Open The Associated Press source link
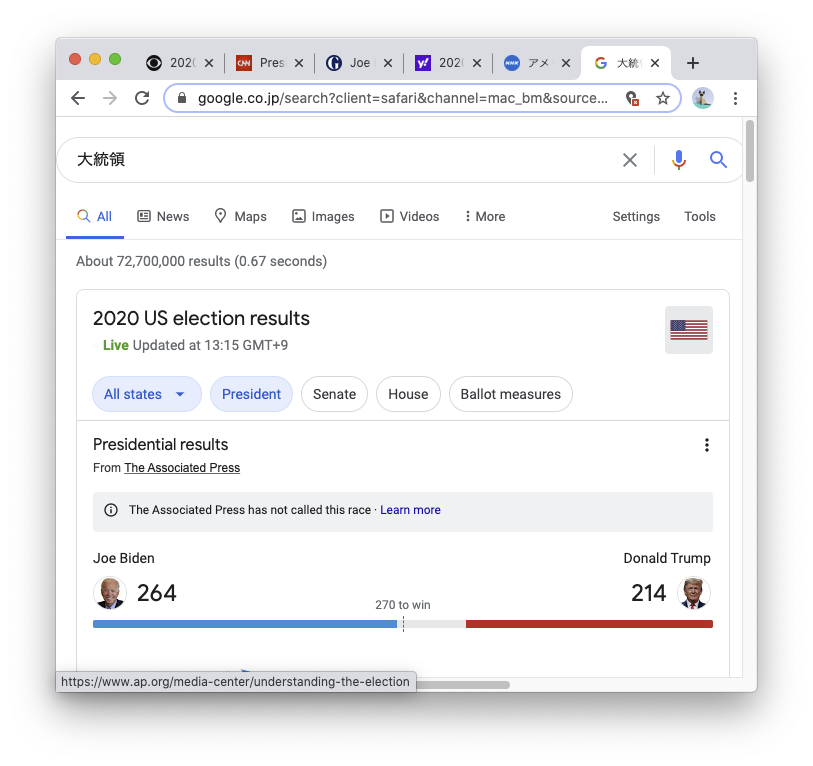 (182, 468)
